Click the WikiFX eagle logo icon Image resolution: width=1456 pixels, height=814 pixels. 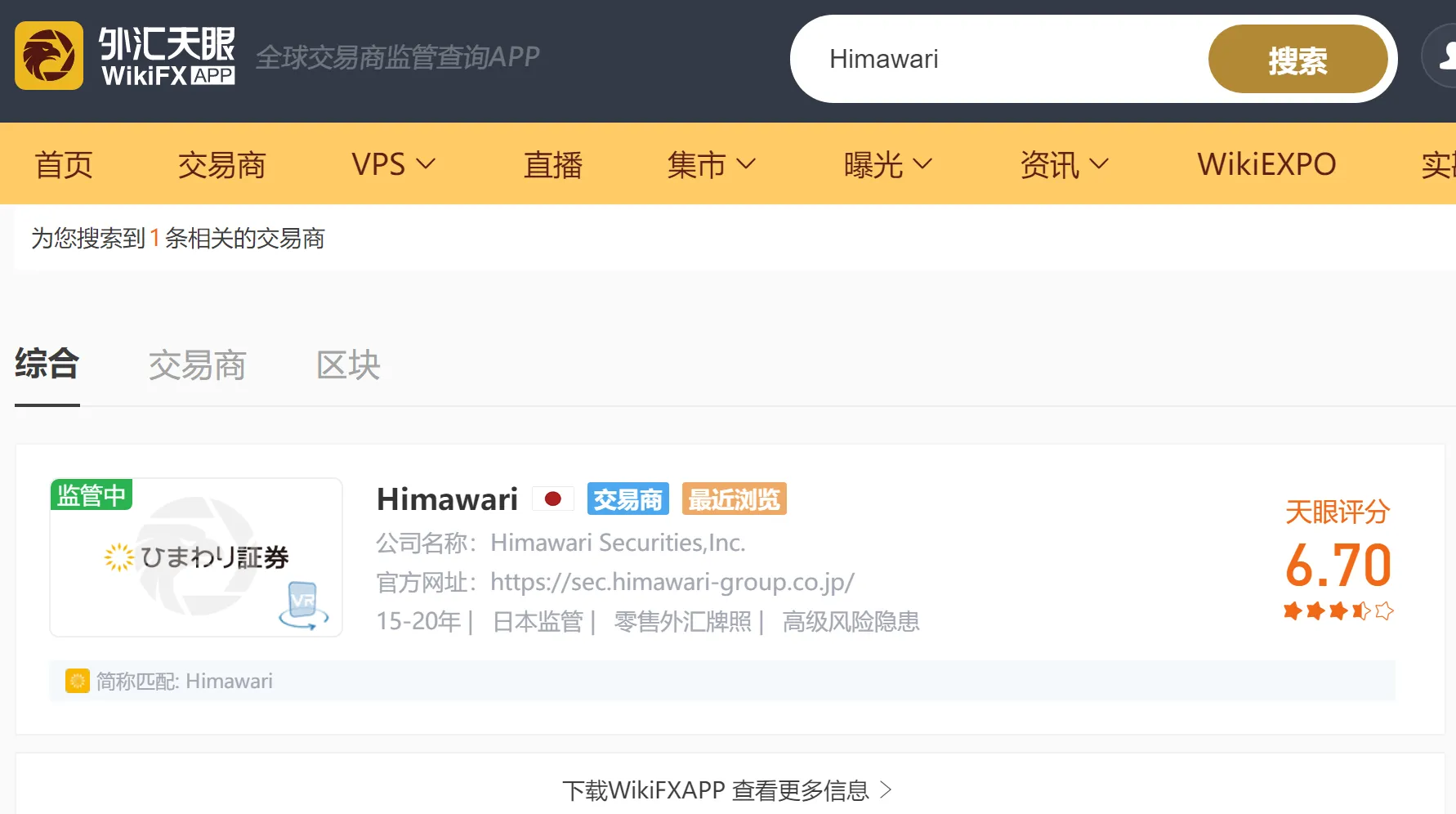tap(49, 56)
